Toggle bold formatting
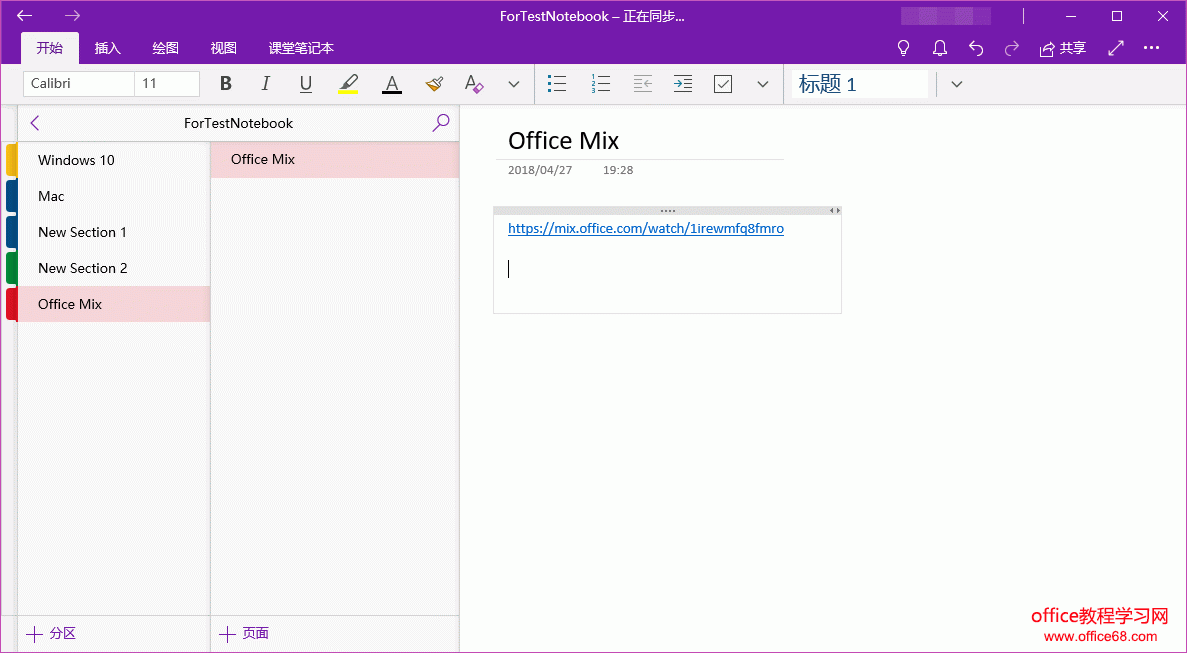The height and width of the screenshot is (653, 1187). [225, 84]
